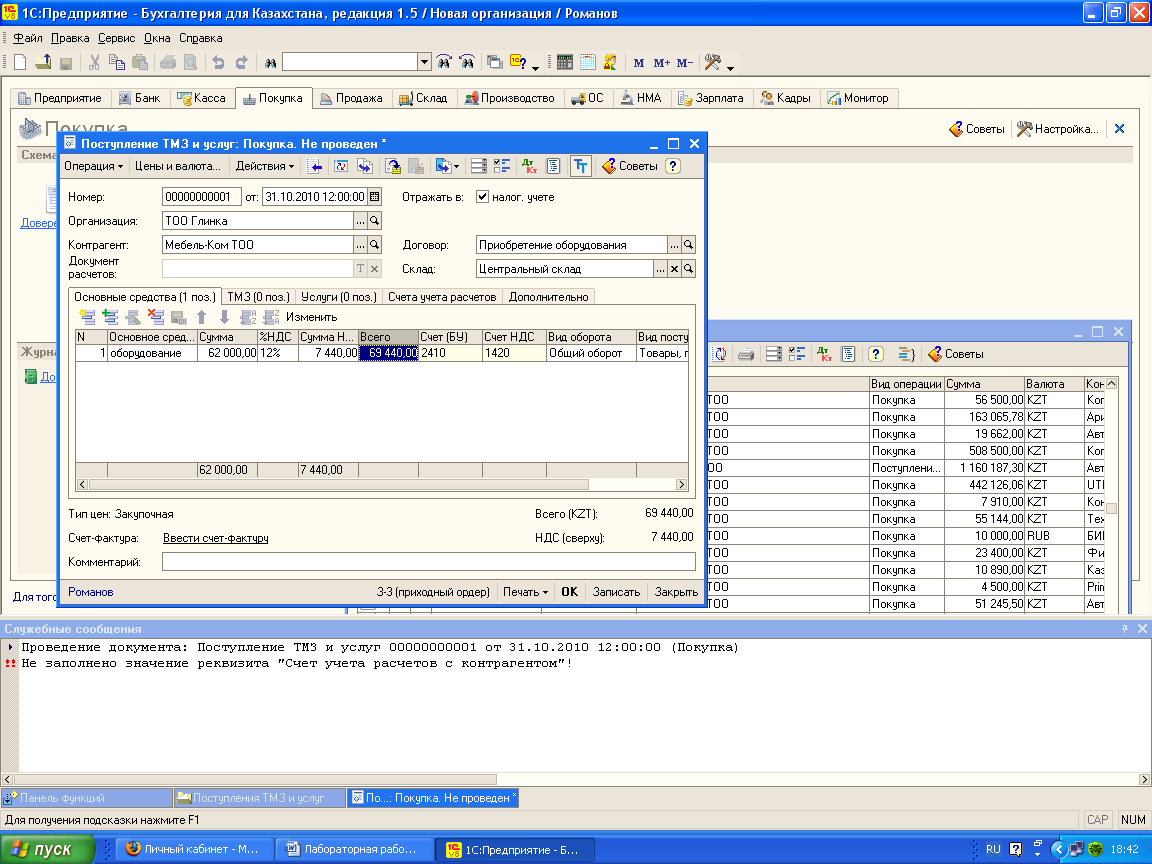Open ellipsis selector for Склад field
The image size is (1152, 864).
660,270
